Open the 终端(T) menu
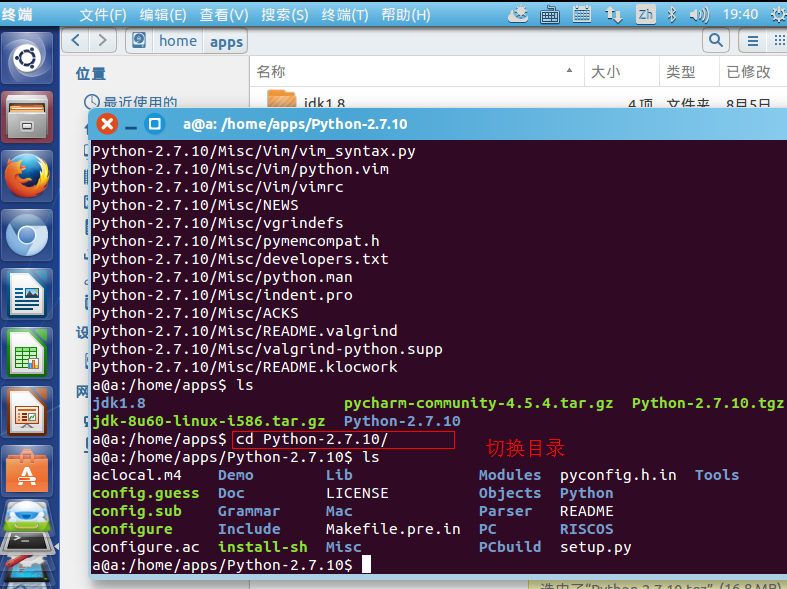This screenshot has height=589, width=787. click(345, 15)
